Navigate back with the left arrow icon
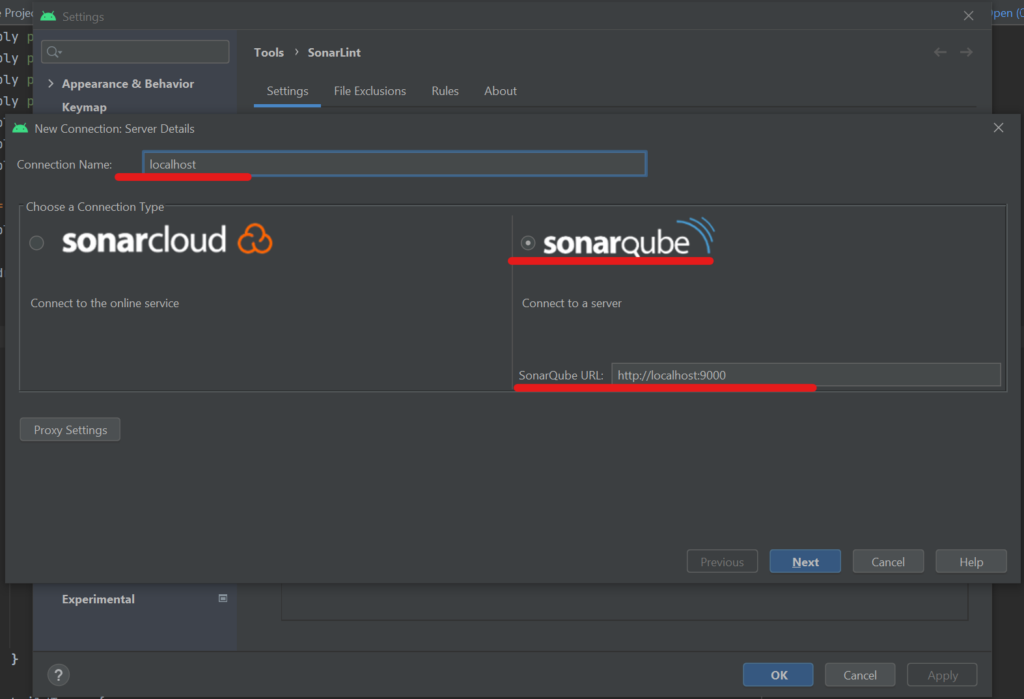Viewport: 1024px width, 699px height. (x=940, y=52)
